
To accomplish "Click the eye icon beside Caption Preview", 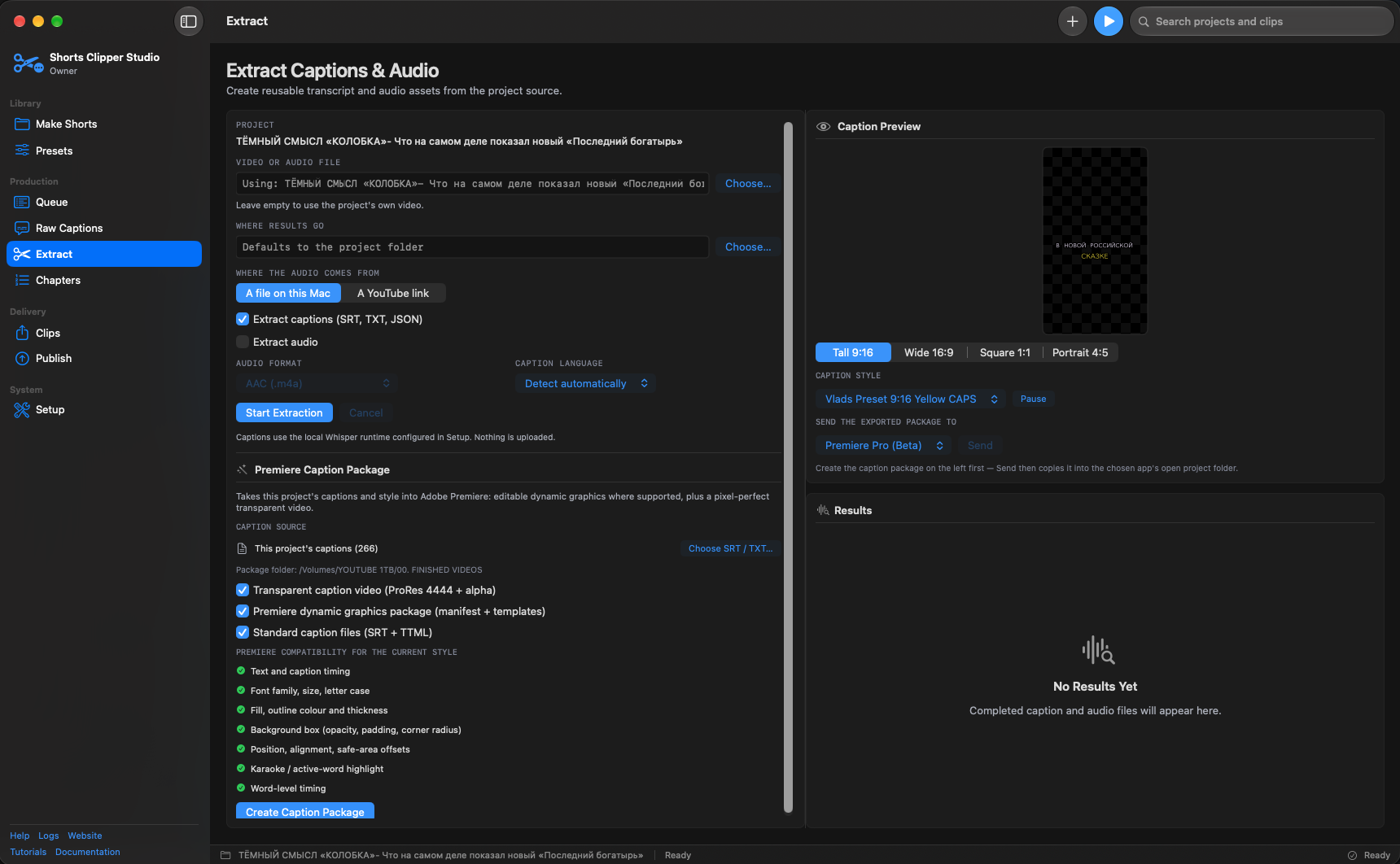I will (824, 127).
